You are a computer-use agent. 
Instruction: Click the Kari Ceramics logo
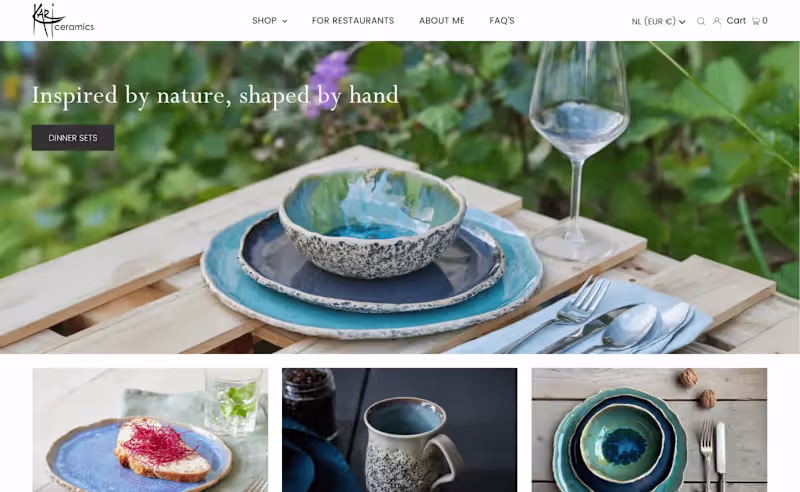click(x=63, y=20)
